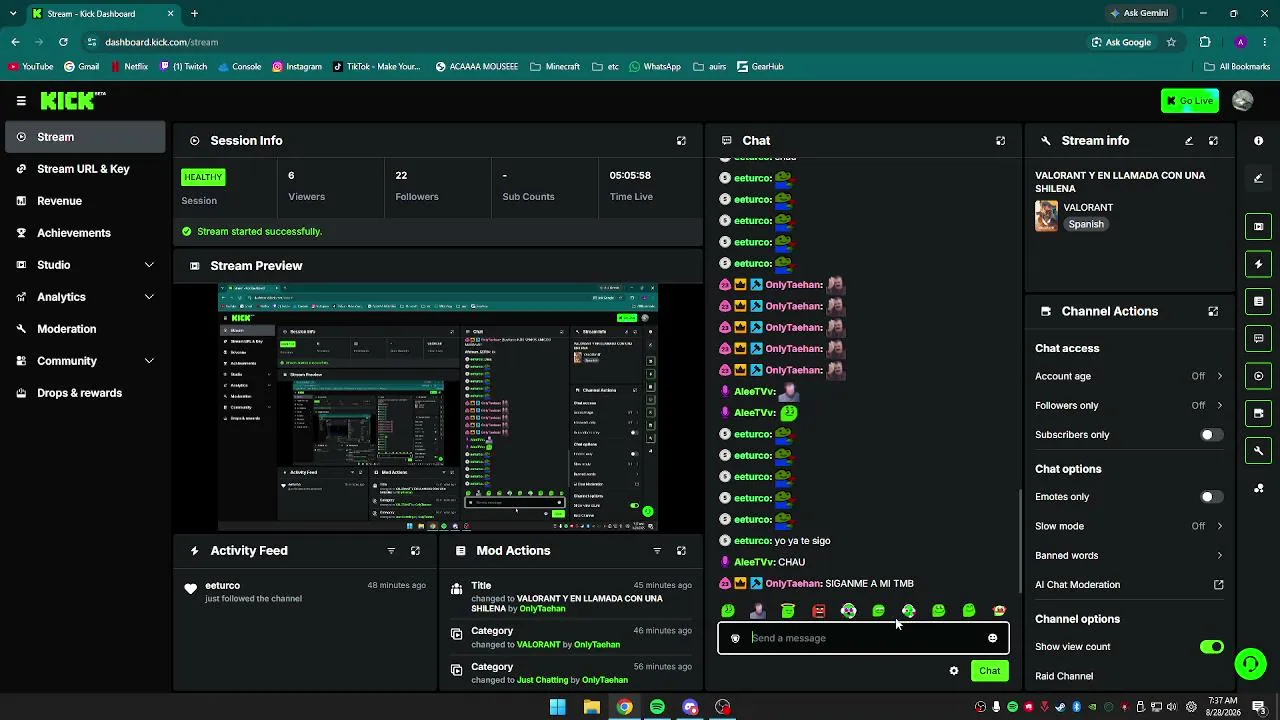1280x720 pixels.
Task: Open Chrome extensions puzzle icon
Action: coord(1205,42)
